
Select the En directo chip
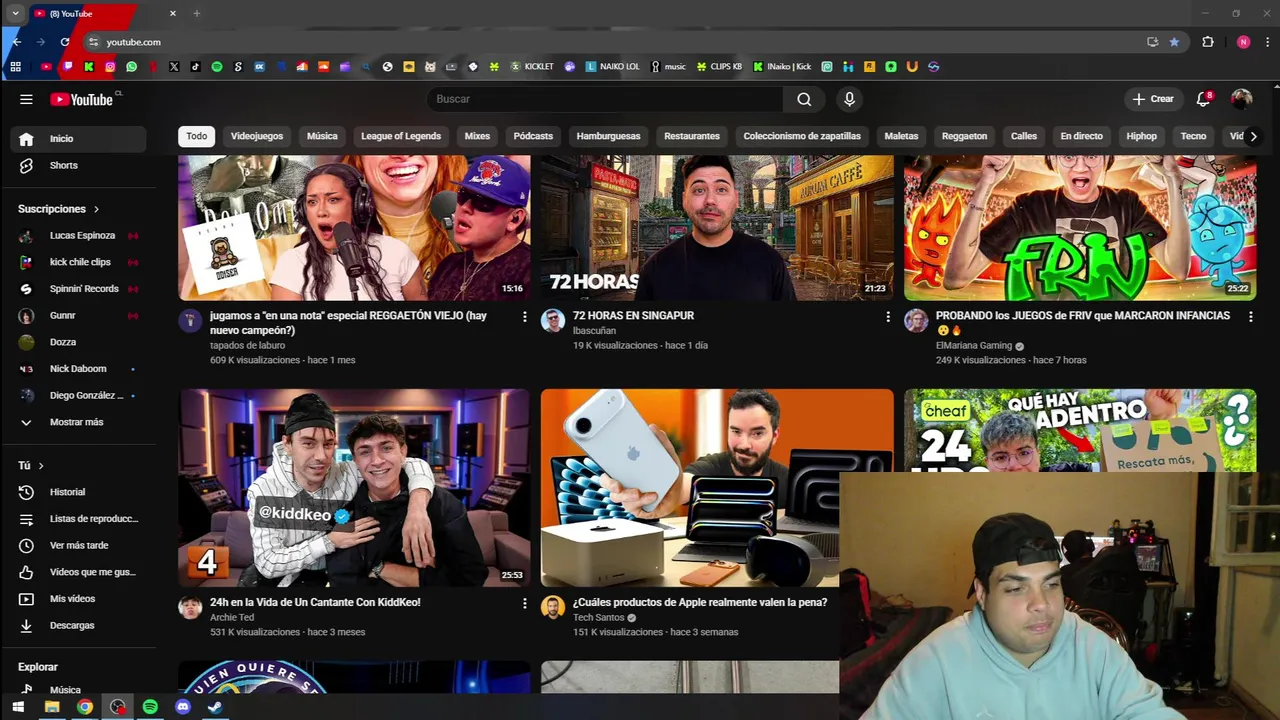point(1081,136)
